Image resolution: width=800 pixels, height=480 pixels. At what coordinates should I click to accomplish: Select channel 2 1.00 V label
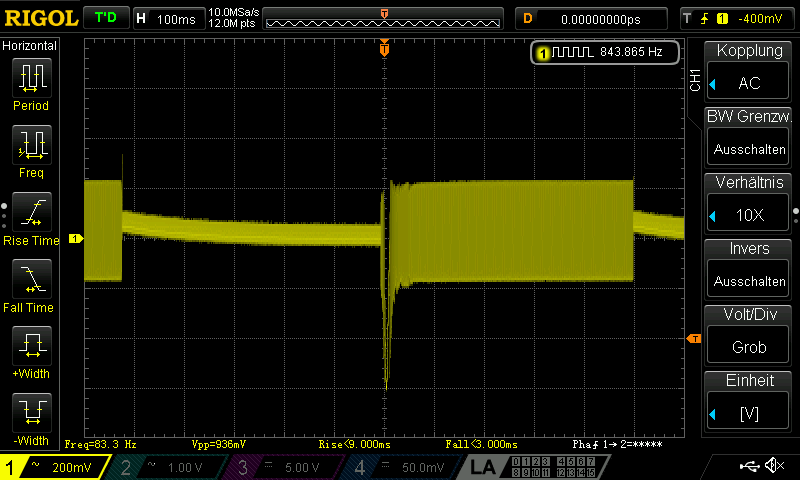coord(185,467)
